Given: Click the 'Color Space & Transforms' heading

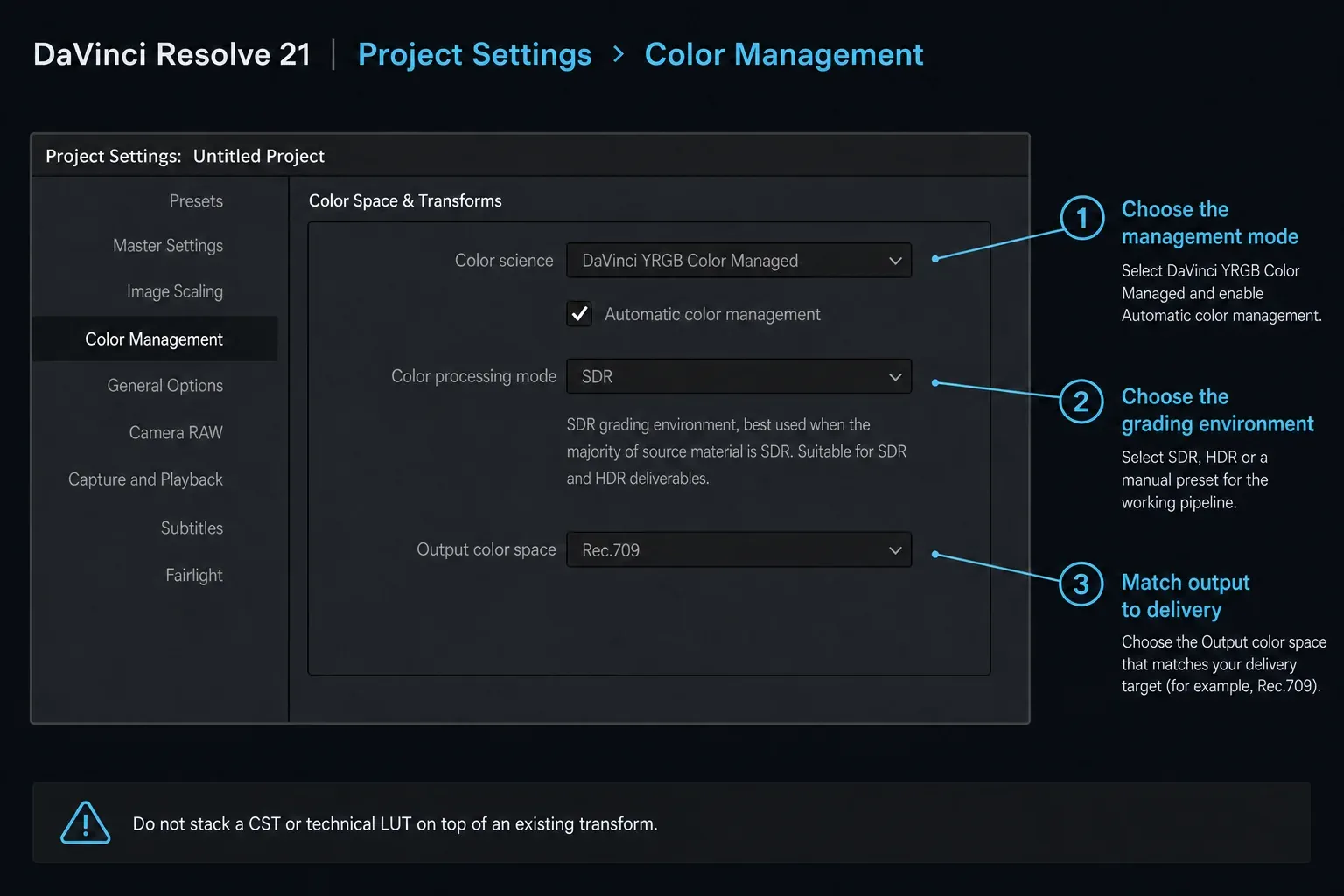Looking at the screenshot, I should click(x=405, y=200).
